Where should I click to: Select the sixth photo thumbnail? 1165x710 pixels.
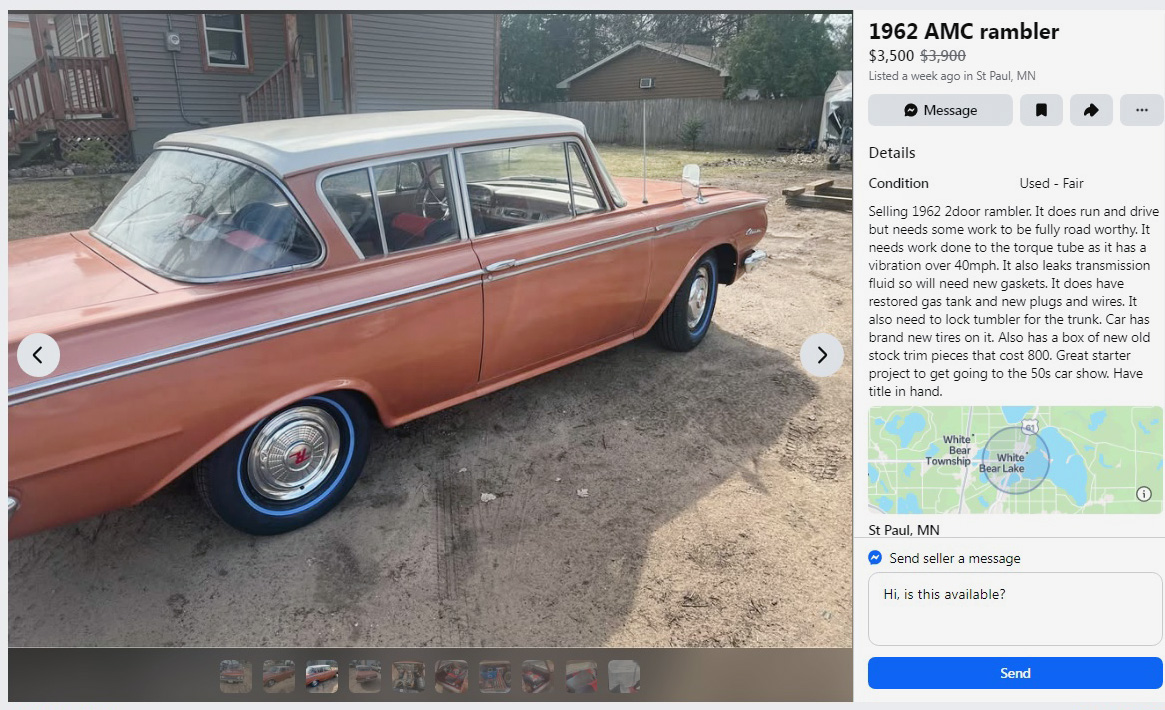452,677
